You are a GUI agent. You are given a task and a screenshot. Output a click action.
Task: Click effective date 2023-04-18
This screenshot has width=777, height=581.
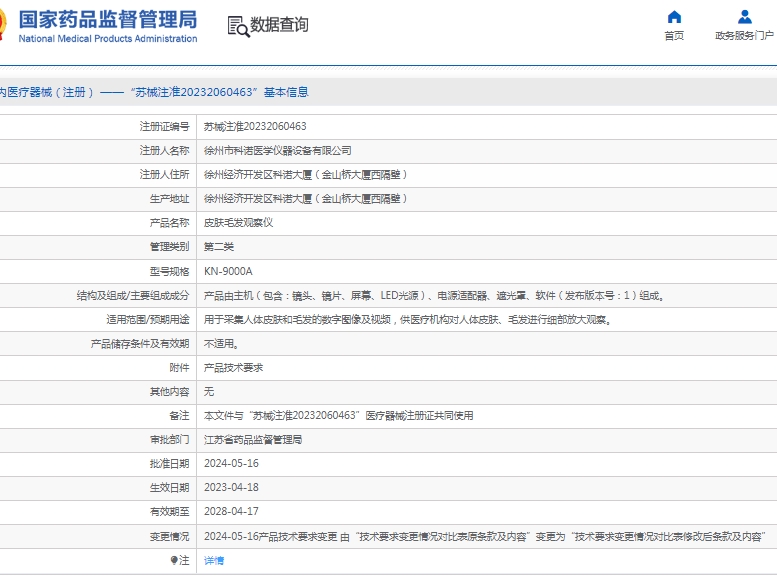pos(231,487)
